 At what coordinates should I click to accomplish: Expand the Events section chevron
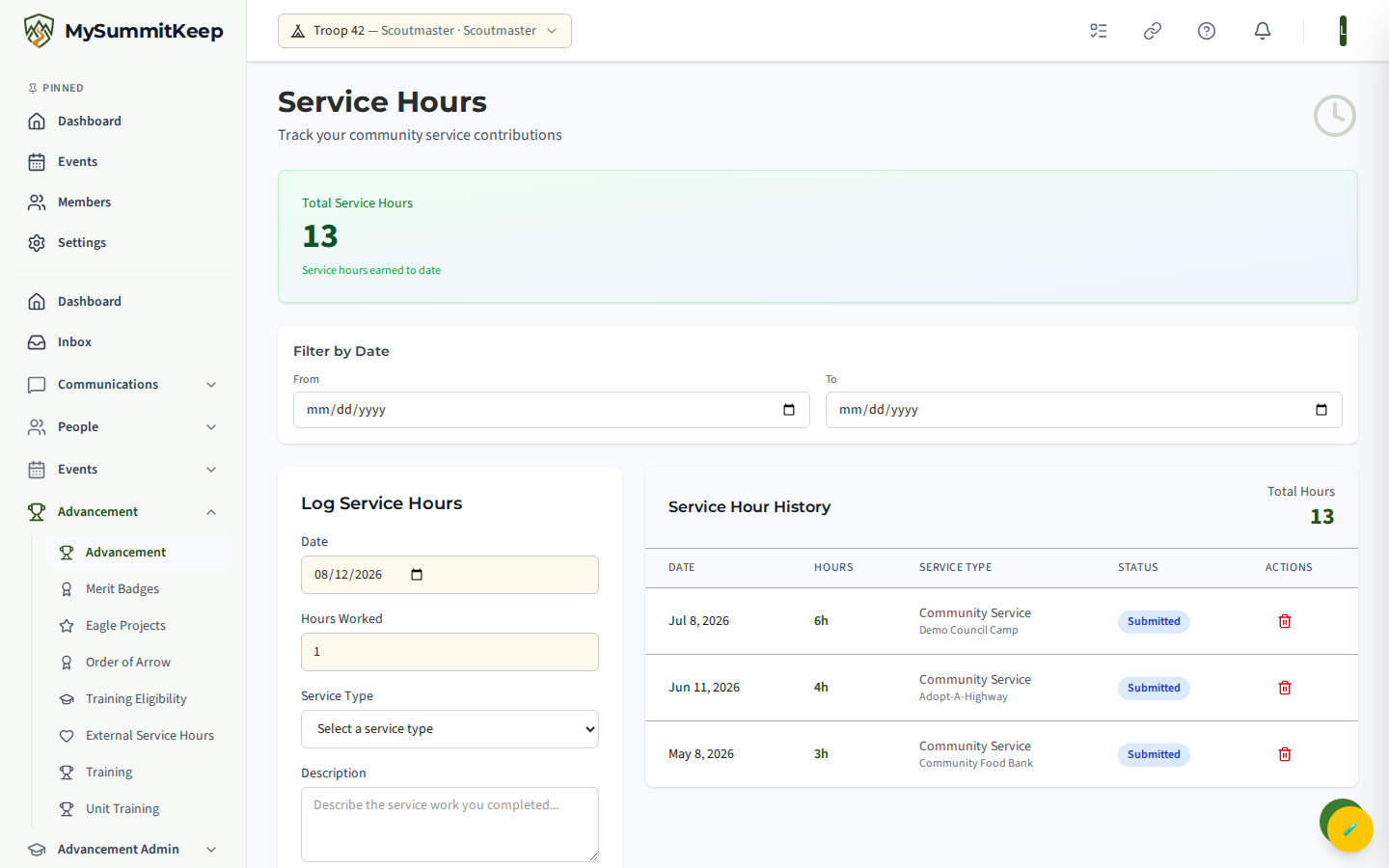[x=211, y=470]
